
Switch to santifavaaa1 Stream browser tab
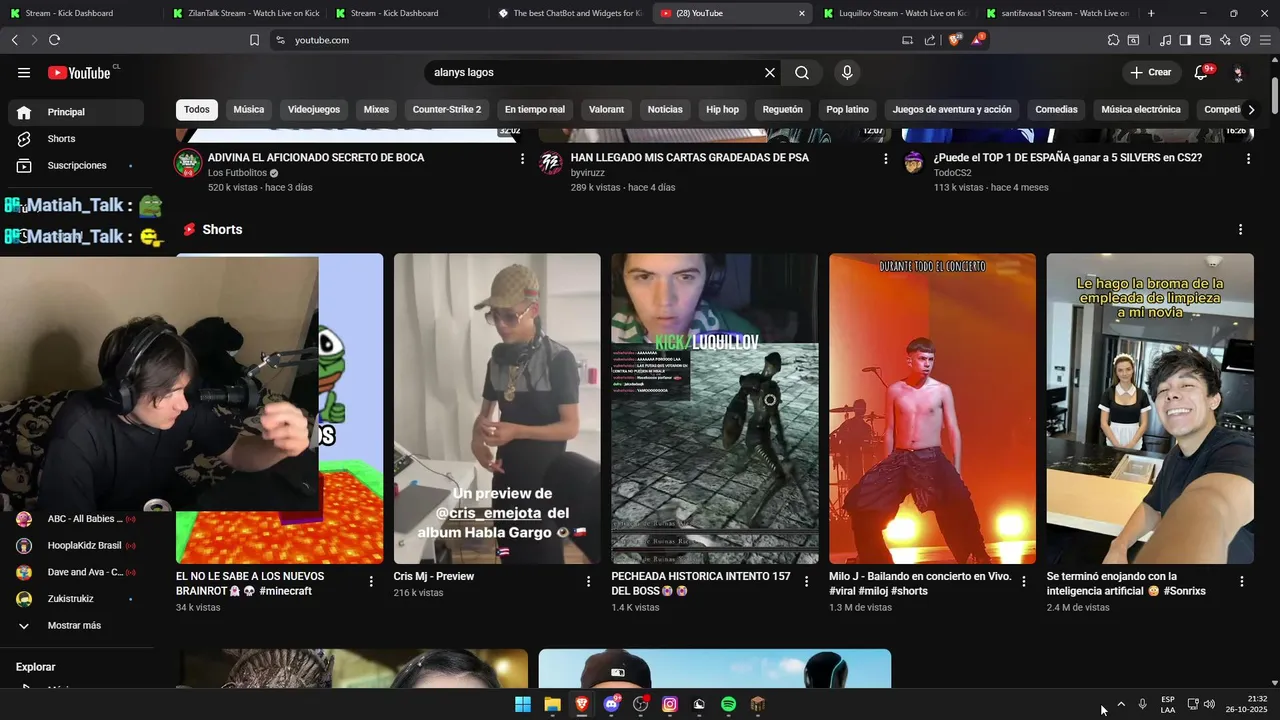click(x=1058, y=13)
